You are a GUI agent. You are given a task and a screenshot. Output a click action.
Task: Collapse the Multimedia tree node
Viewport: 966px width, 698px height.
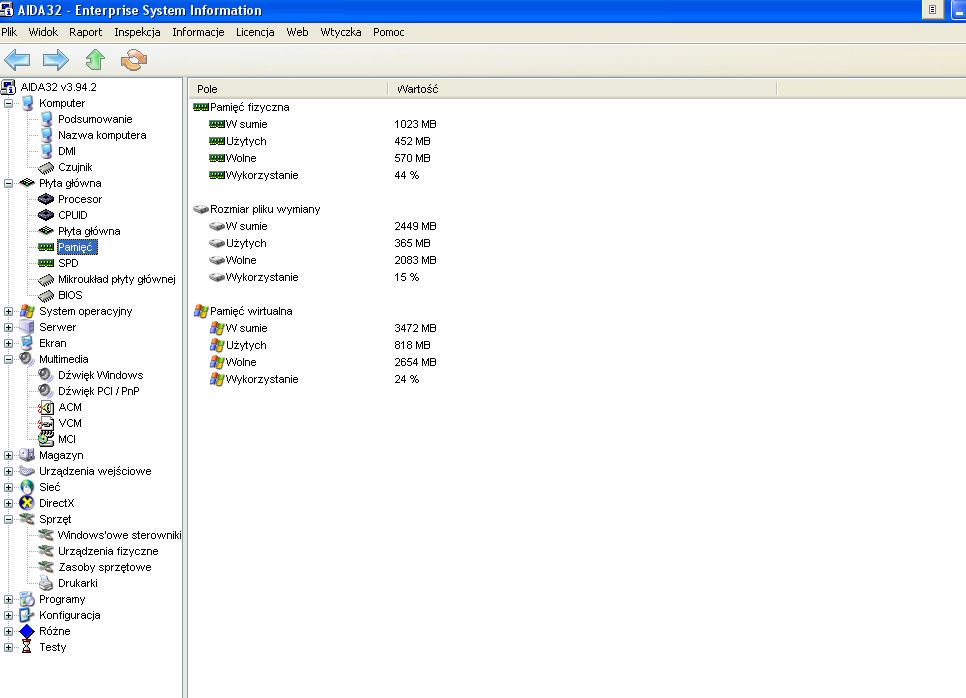coord(9,359)
